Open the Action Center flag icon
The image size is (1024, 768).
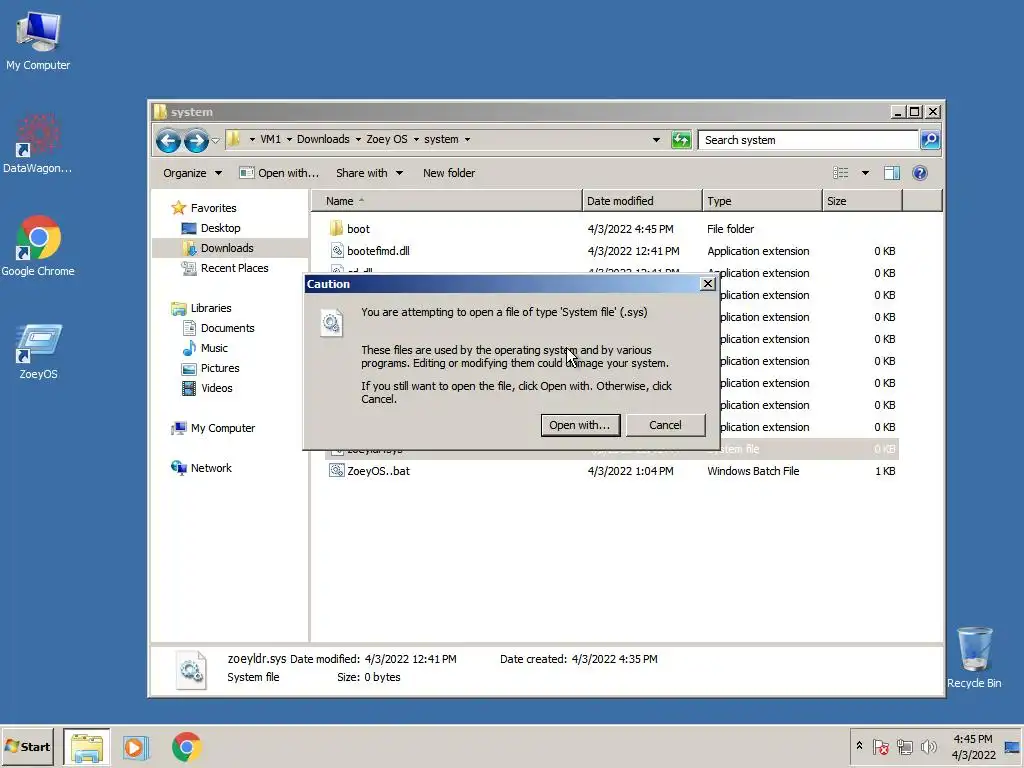(880, 746)
